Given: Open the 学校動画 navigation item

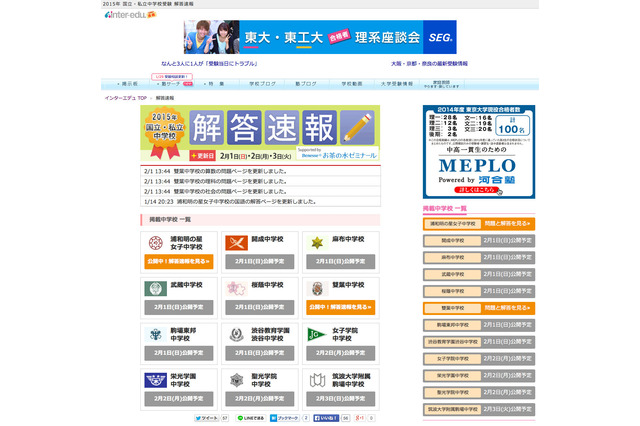Looking at the screenshot, I should pyautogui.click(x=352, y=84).
